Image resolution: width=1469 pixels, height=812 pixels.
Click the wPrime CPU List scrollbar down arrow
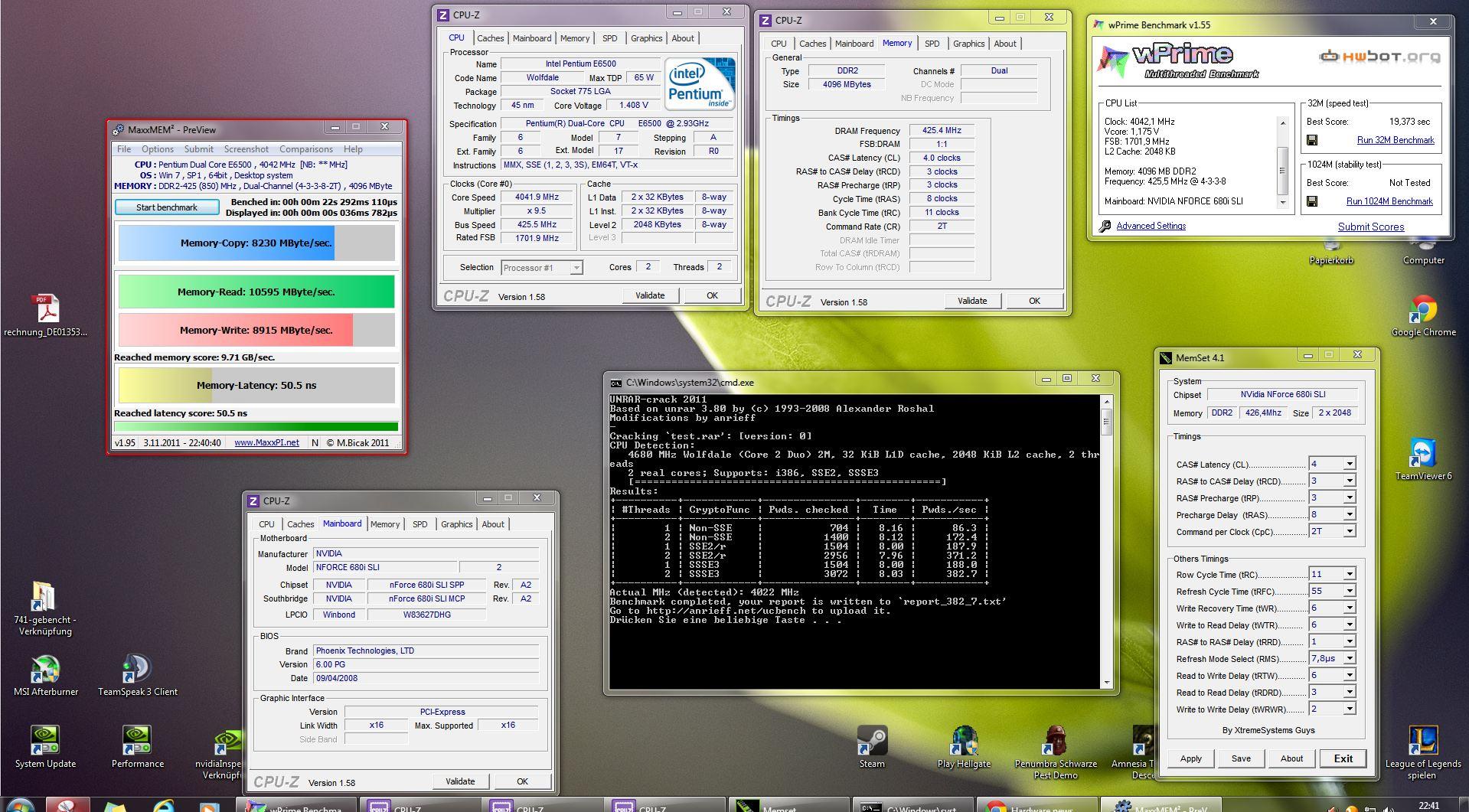point(1283,202)
